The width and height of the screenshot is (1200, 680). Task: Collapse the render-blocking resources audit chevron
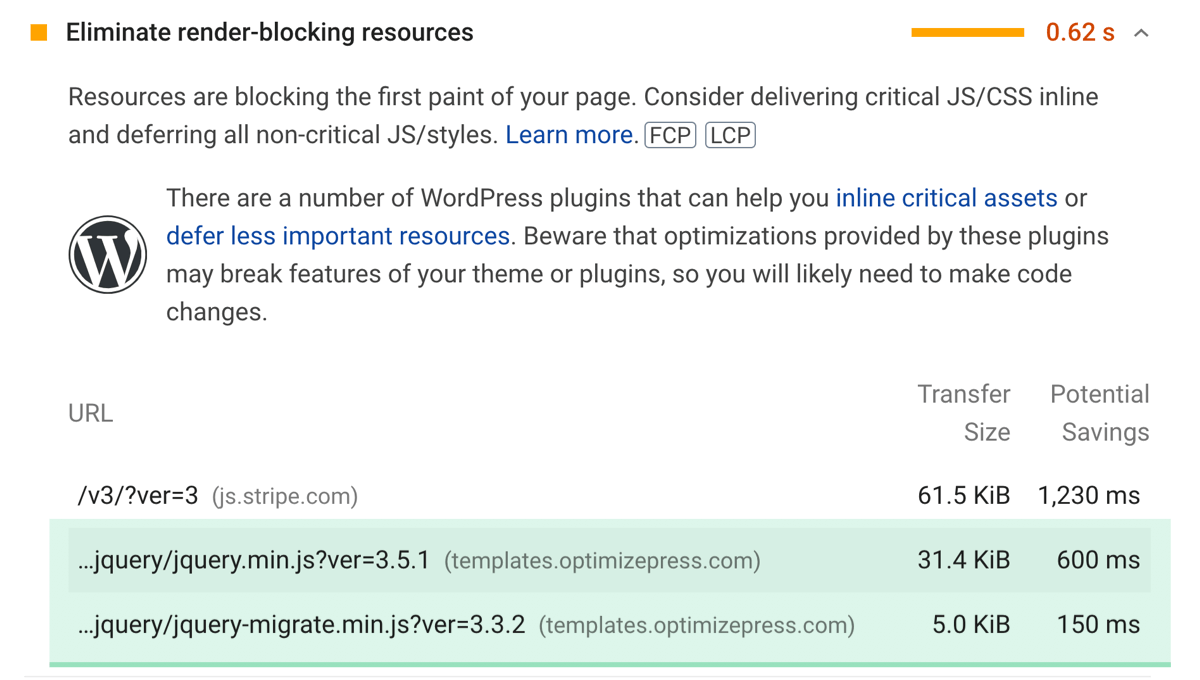coord(1141,33)
